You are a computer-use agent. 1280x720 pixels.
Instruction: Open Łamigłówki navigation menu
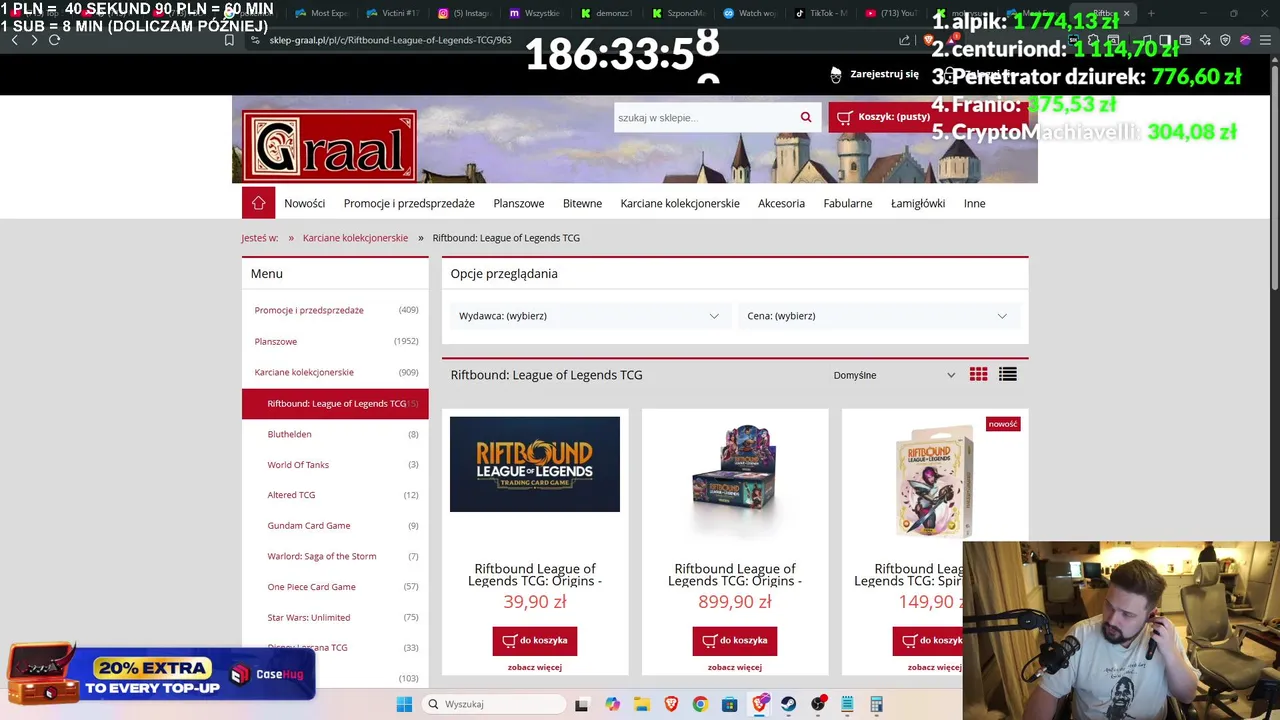point(918,203)
